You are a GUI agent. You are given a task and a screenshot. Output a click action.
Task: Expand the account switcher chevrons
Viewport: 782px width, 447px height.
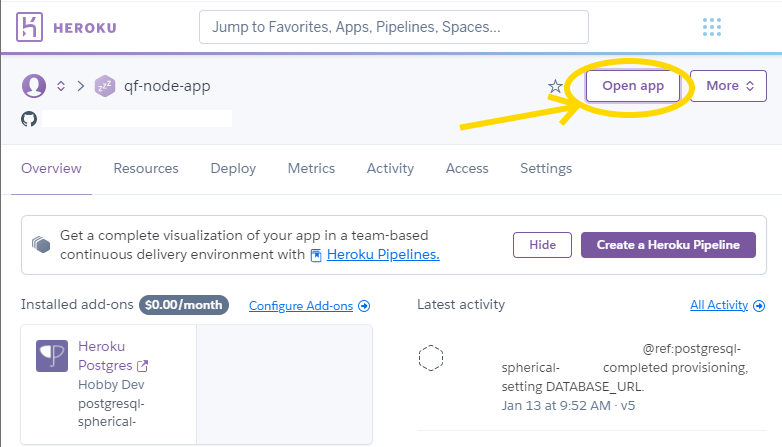coord(59,86)
